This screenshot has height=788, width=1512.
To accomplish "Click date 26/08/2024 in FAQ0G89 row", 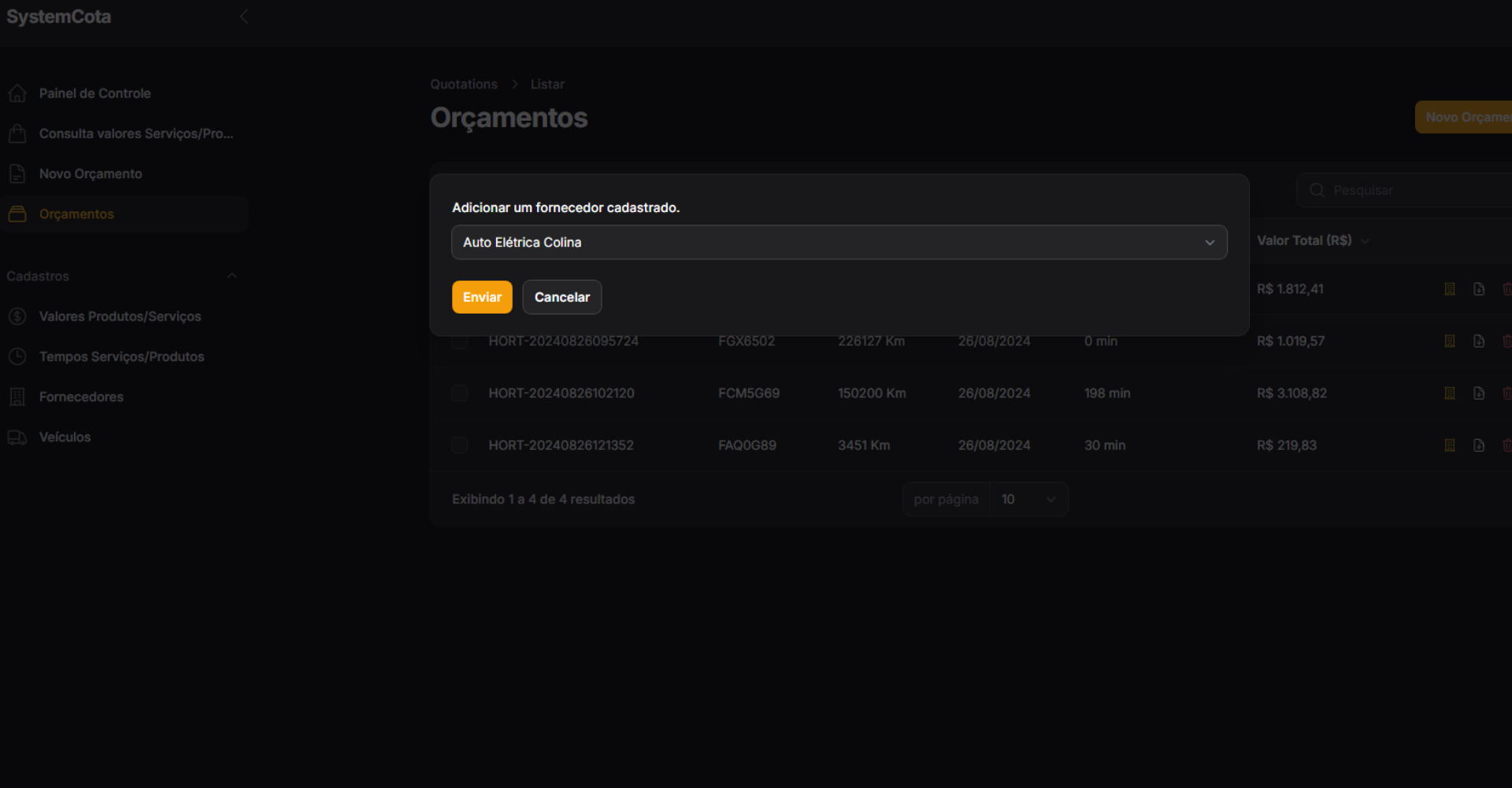I will coord(994,445).
